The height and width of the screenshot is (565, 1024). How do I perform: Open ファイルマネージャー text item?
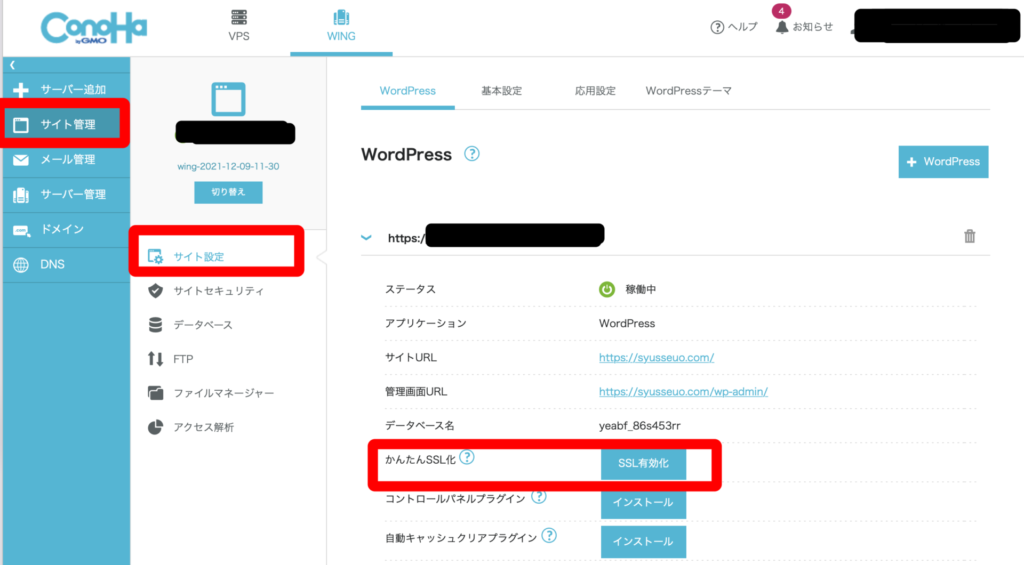pyautogui.click(x=223, y=393)
